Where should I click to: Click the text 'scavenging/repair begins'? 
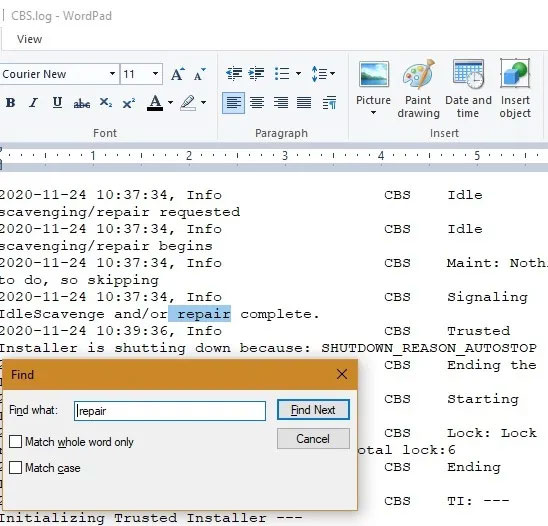coord(106,246)
